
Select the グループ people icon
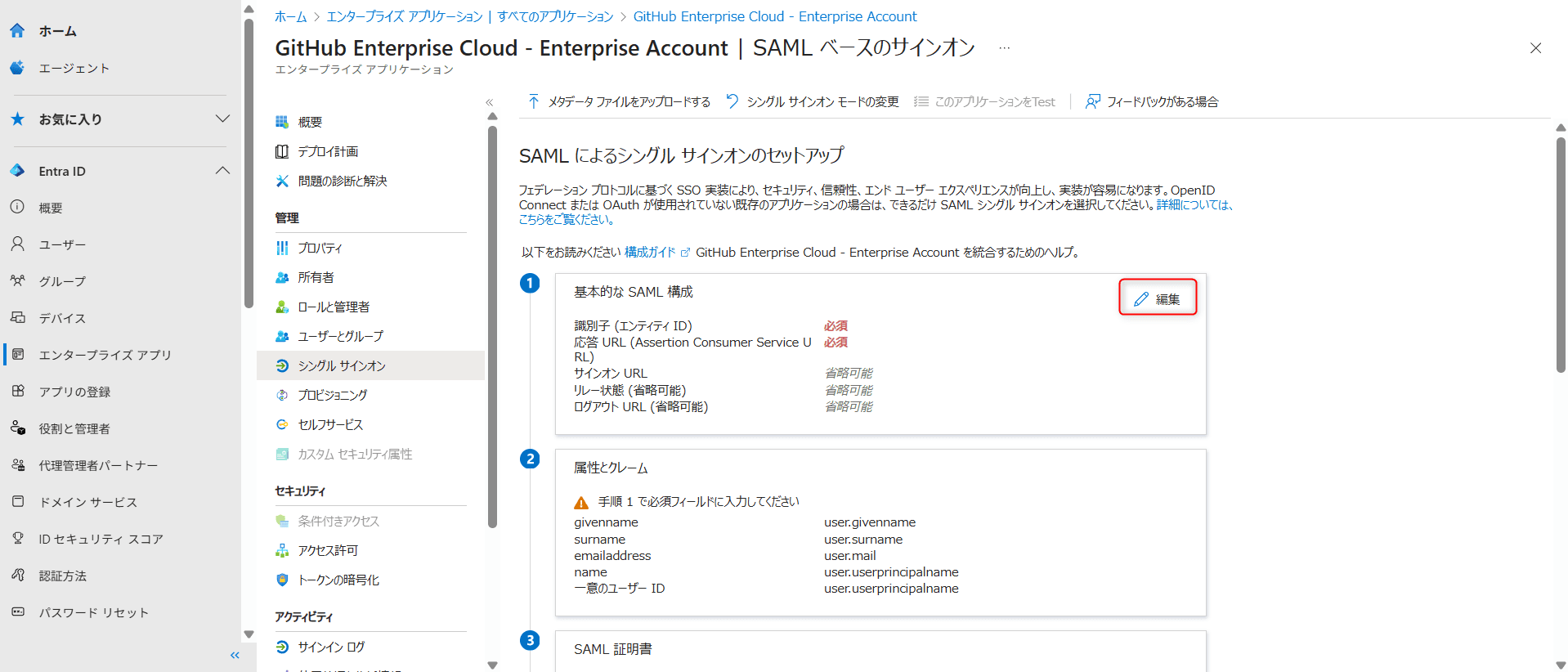pos(17,280)
